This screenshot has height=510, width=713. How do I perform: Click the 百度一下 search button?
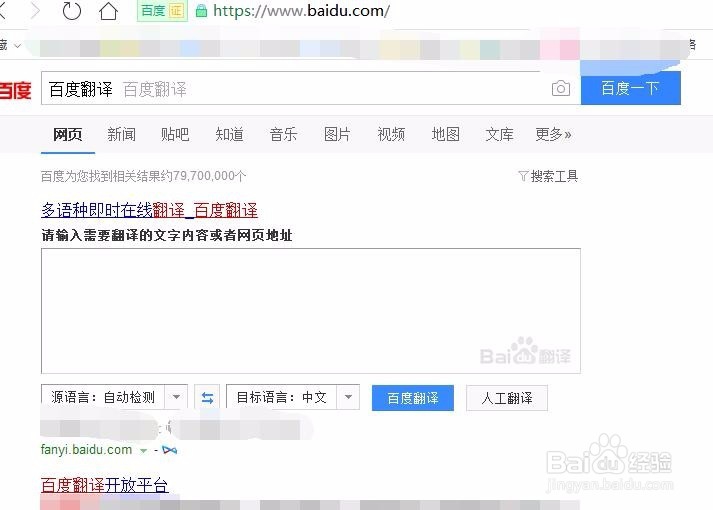(x=630, y=88)
